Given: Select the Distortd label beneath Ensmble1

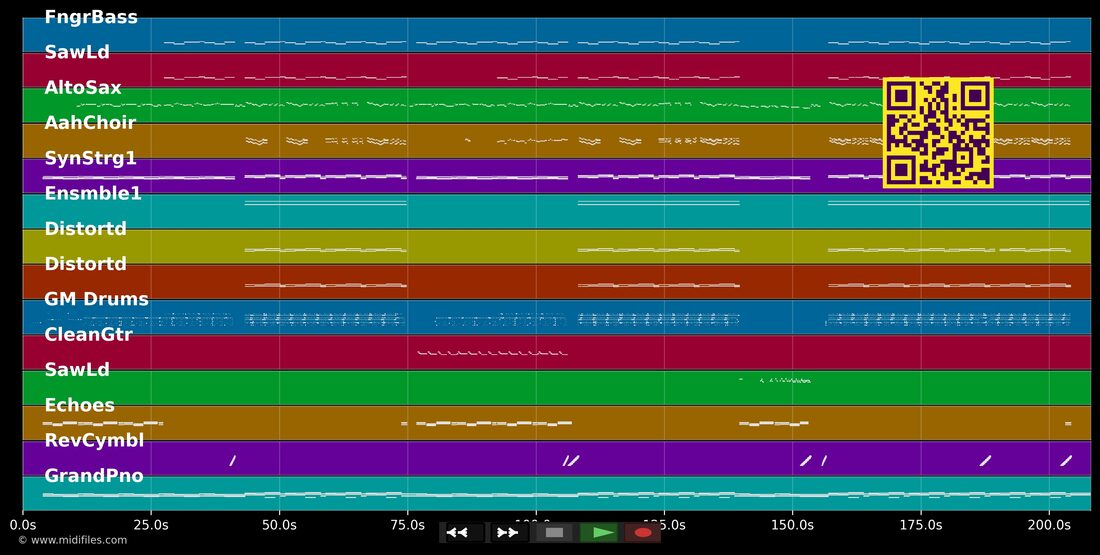Looking at the screenshot, I should (86, 229).
